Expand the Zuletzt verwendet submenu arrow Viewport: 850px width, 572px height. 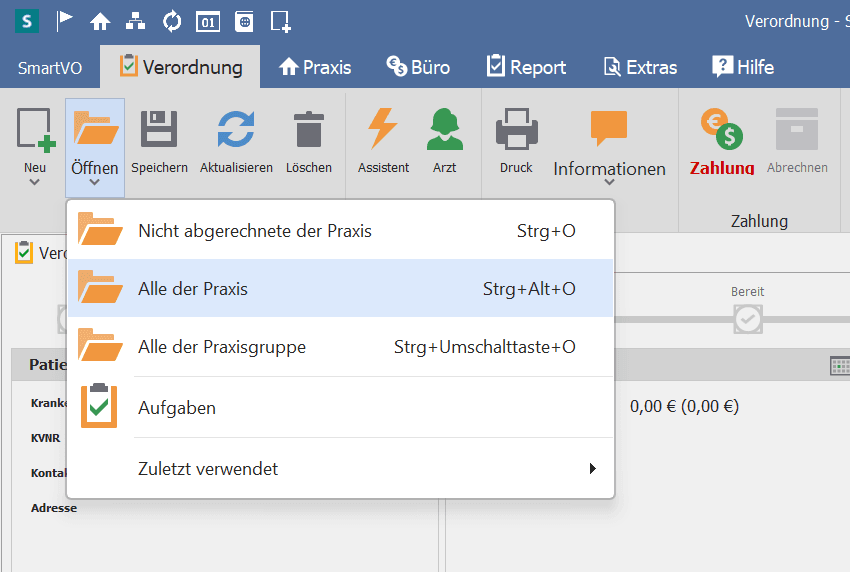593,468
